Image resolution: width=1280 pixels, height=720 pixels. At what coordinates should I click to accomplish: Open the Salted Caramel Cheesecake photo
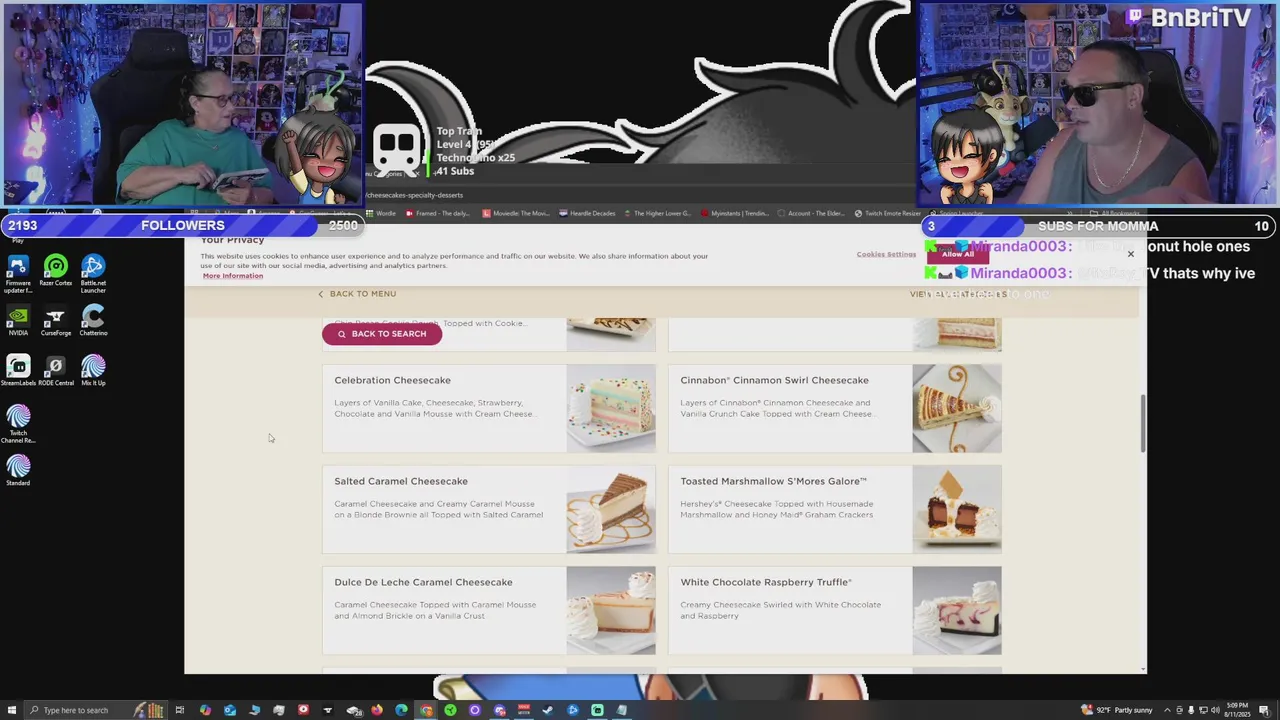coord(611,509)
